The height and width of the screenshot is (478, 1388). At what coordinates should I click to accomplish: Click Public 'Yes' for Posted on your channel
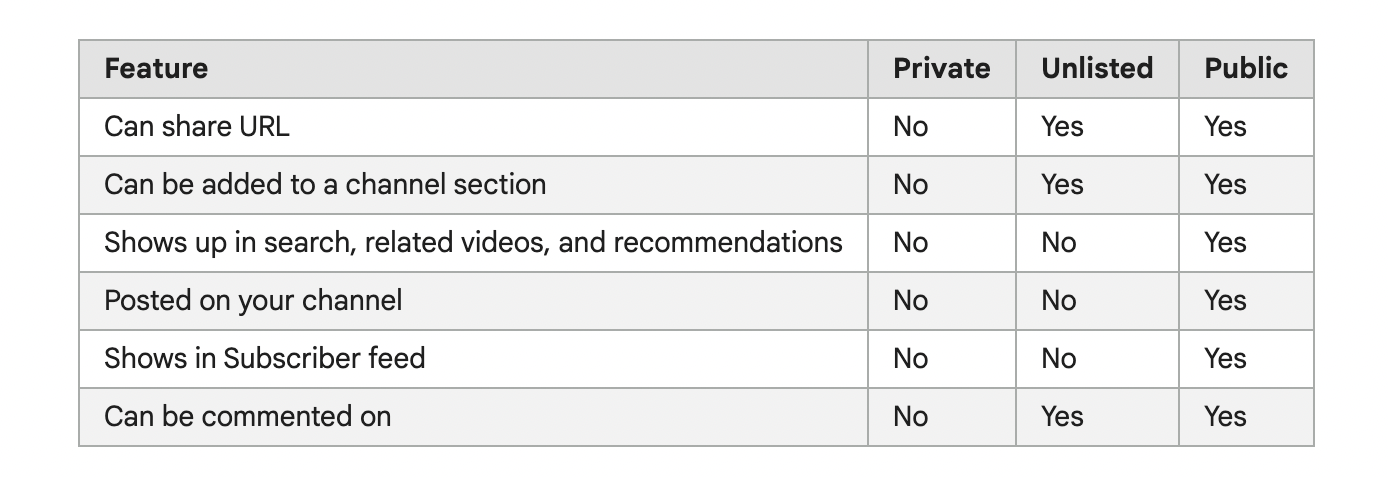[x=1225, y=301]
